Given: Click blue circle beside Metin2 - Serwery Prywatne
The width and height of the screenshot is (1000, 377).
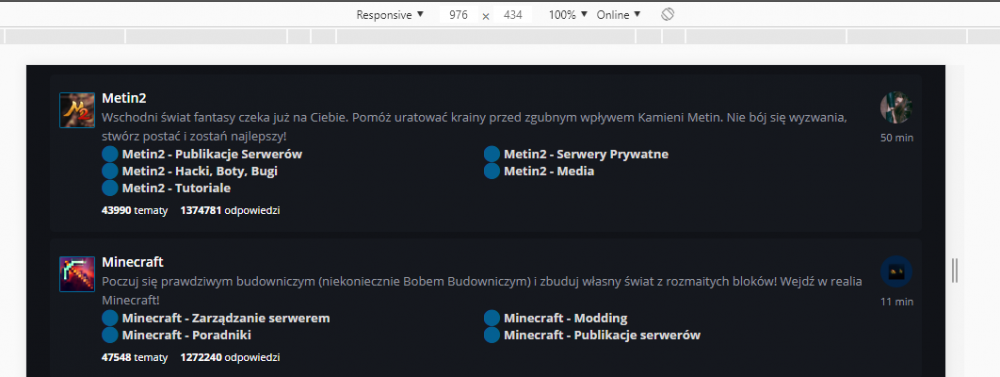Looking at the screenshot, I should click(492, 154).
